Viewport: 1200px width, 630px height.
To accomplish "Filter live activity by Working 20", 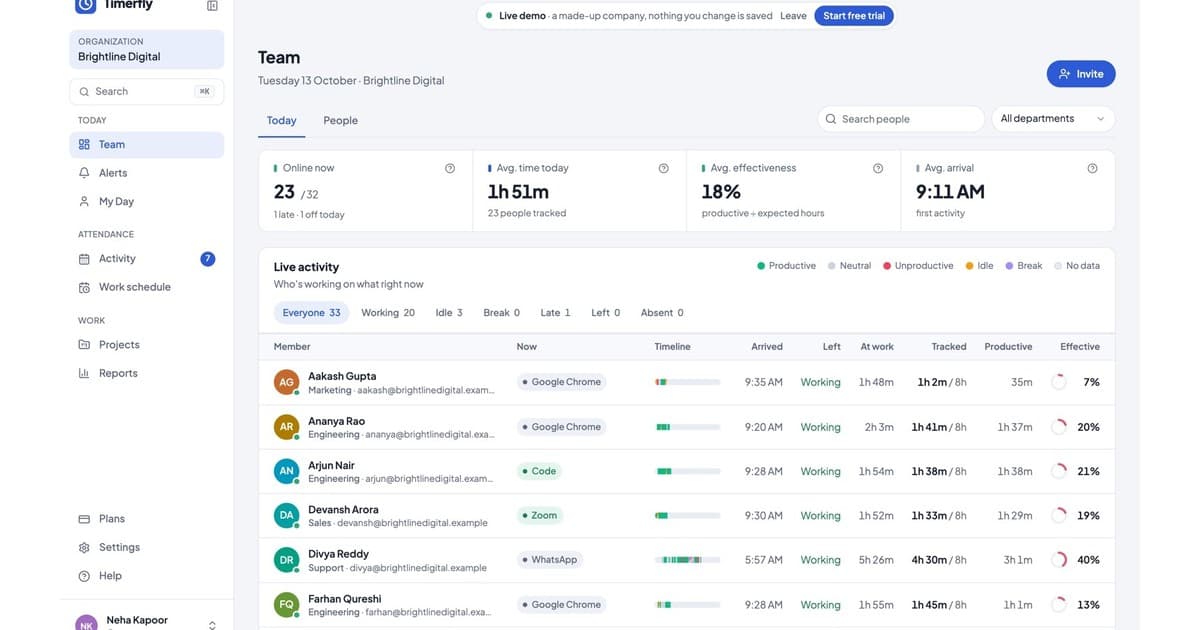I will [x=388, y=313].
